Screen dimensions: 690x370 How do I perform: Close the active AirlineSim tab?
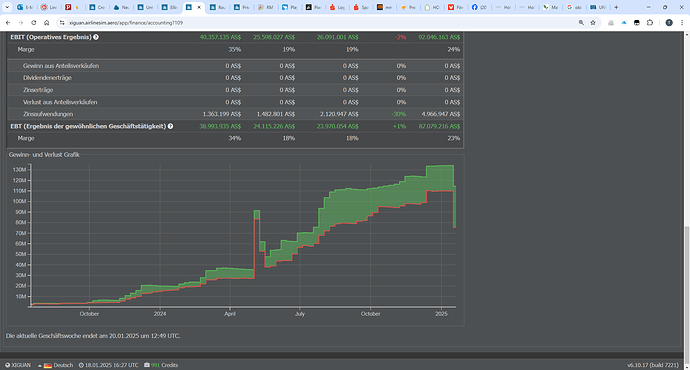tap(199, 7)
